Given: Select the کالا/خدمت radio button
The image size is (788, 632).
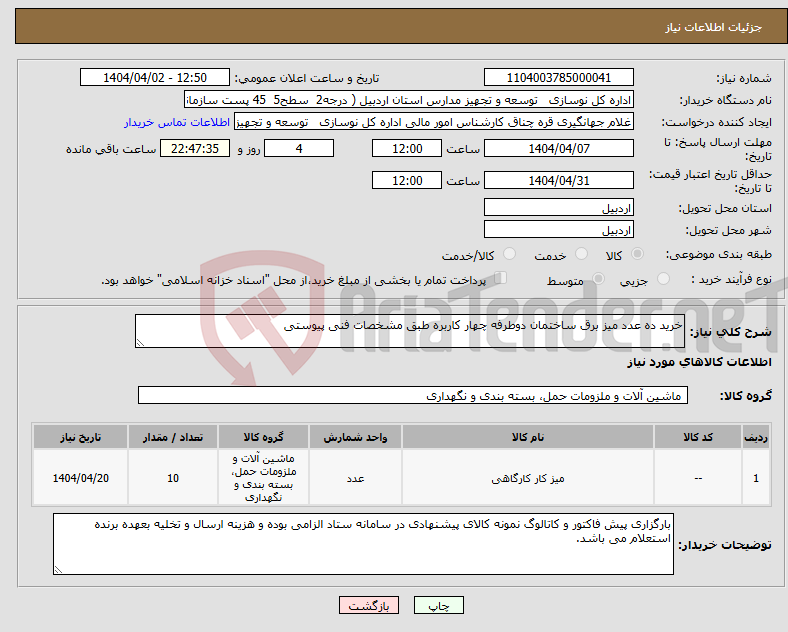Looking at the screenshot, I should tap(510, 254).
